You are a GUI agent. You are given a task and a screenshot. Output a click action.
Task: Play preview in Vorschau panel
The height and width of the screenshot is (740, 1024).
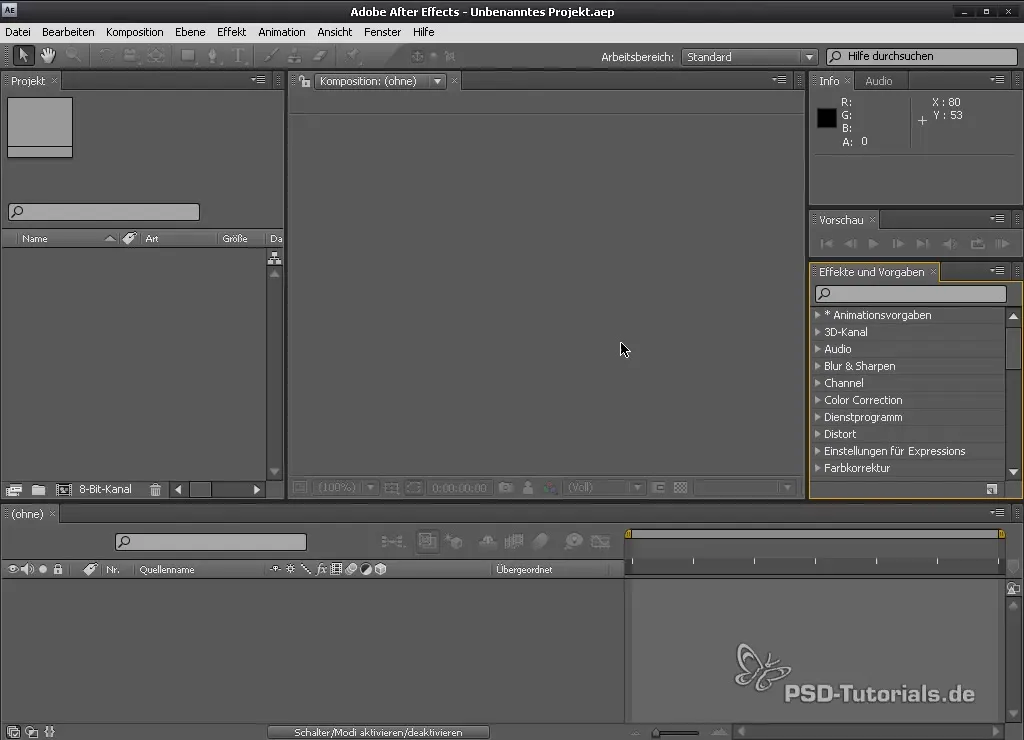[873, 244]
